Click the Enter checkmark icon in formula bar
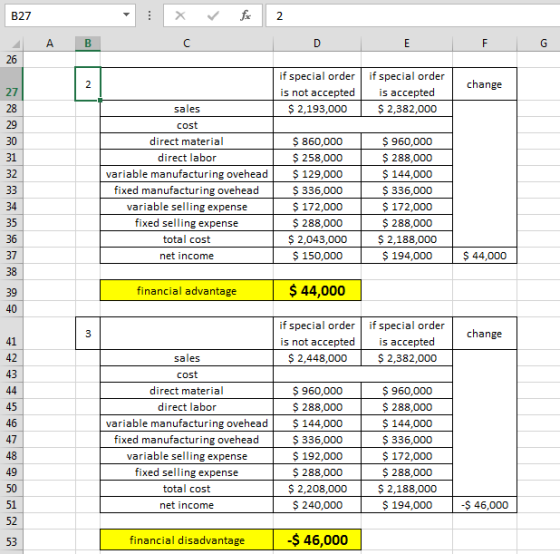The width and height of the screenshot is (560, 554). pyautogui.click(x=213, y=16)
